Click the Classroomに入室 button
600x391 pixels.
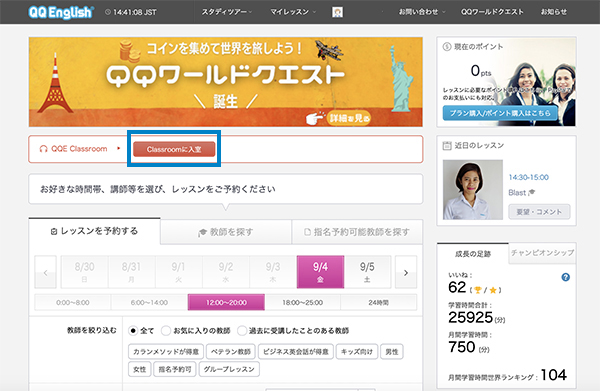pyautogui.click(x=174, y=149)
